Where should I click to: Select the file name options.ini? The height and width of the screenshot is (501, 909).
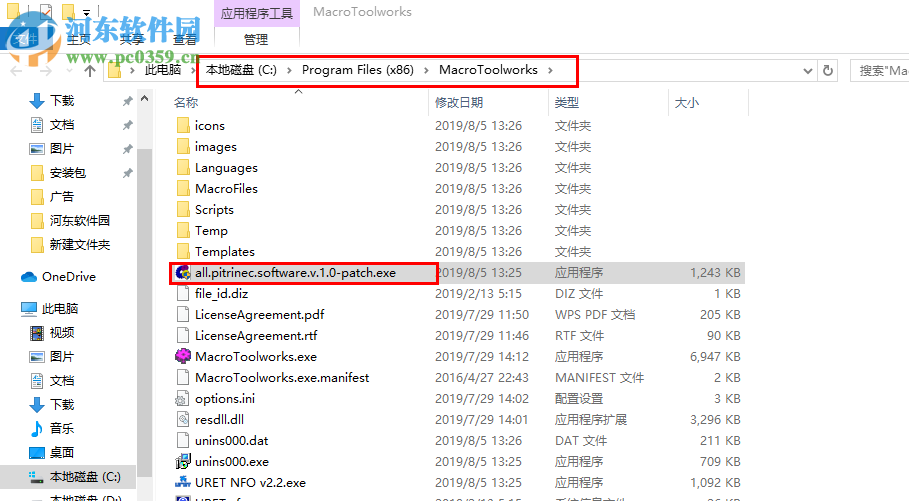tap(225, 398)
